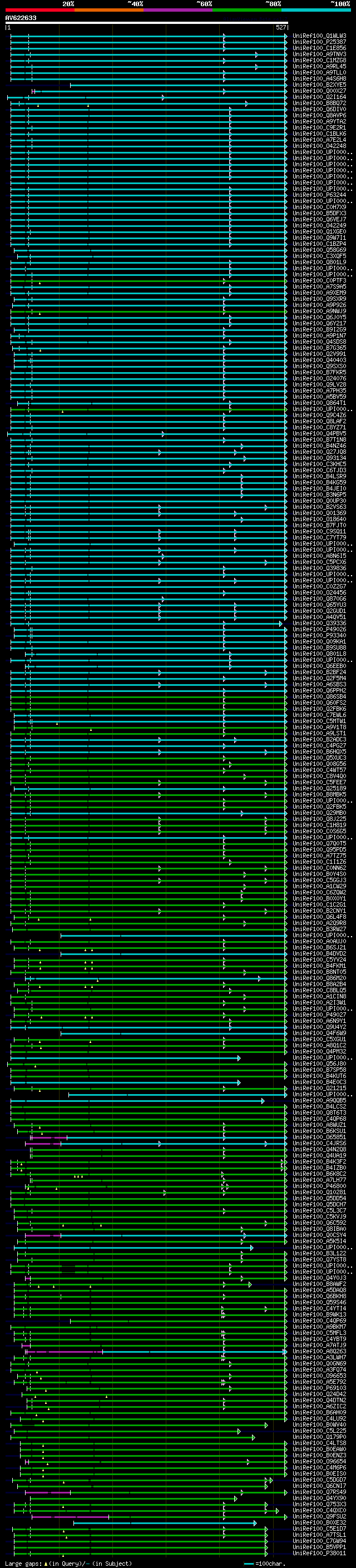356x1568 pixels.
Task: Open UniRef100_C9E2R1 entry
Action: click(x=319, y=127)
